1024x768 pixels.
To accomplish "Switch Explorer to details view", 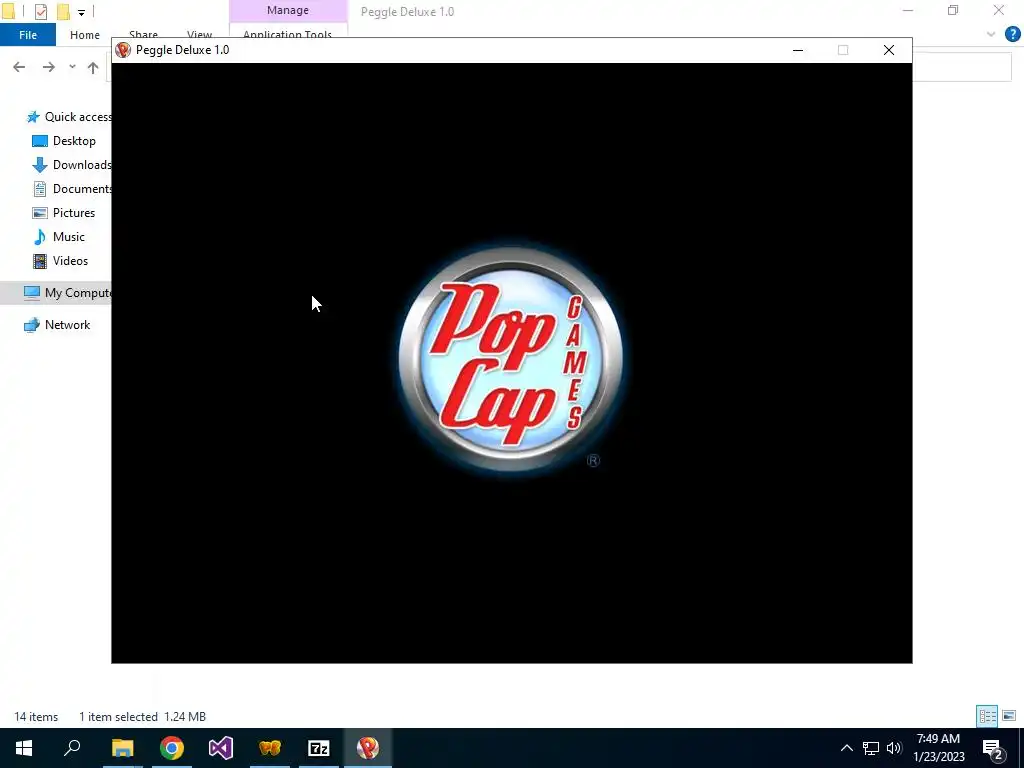I will pyautogui.click(x=987, y=716).
